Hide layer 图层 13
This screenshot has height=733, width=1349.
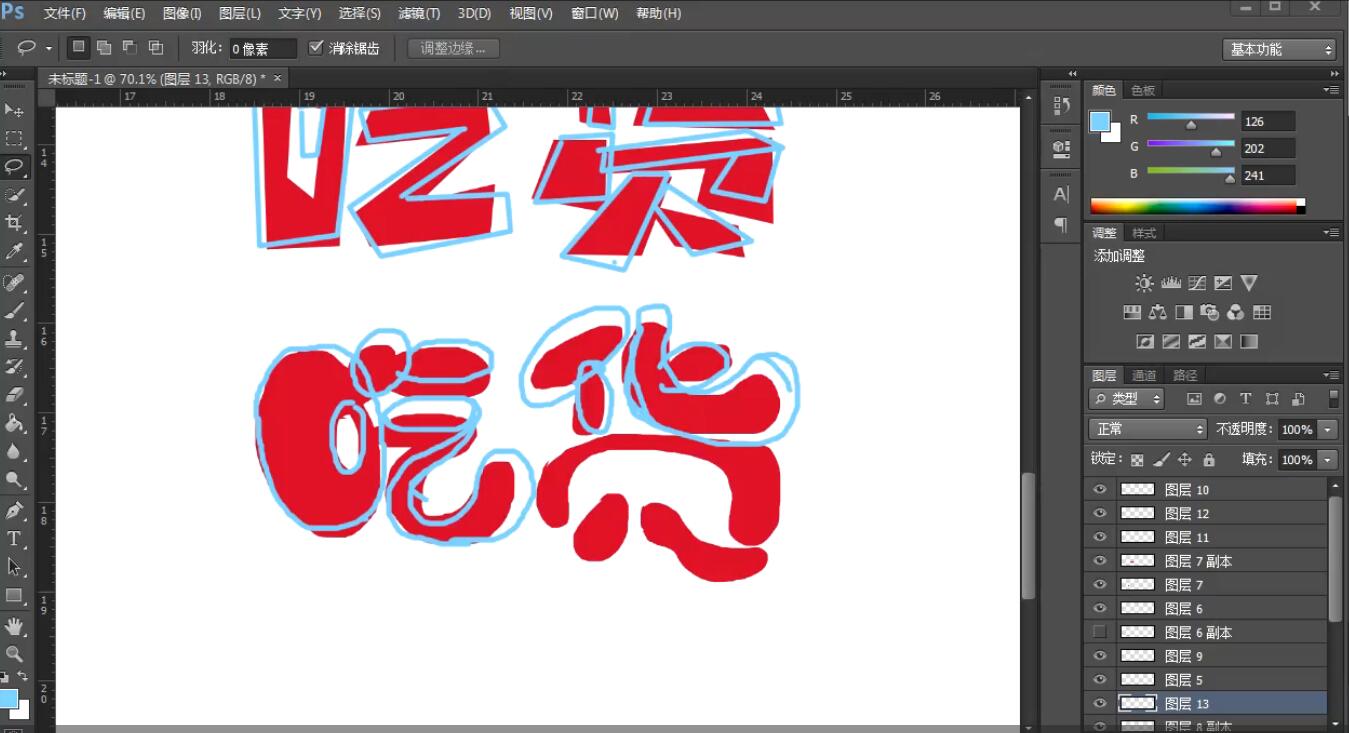click(x=1100, y=703)
